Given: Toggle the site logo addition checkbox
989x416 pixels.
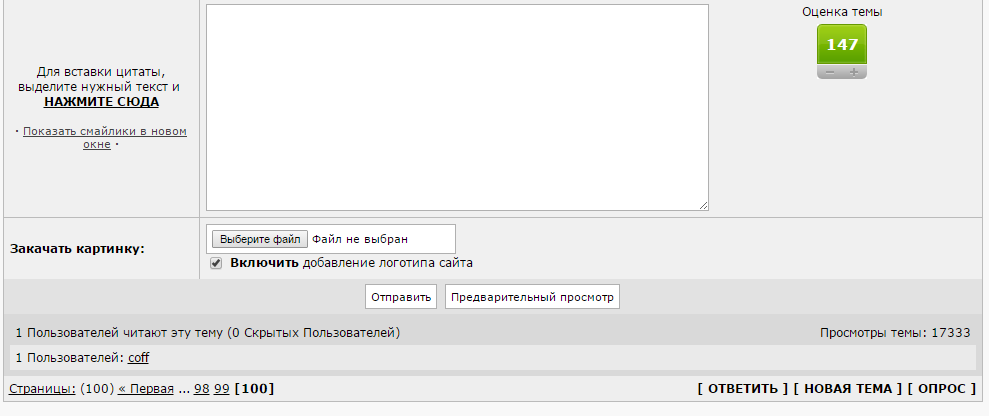Looking at the screenshot, I should coord(216,263).
